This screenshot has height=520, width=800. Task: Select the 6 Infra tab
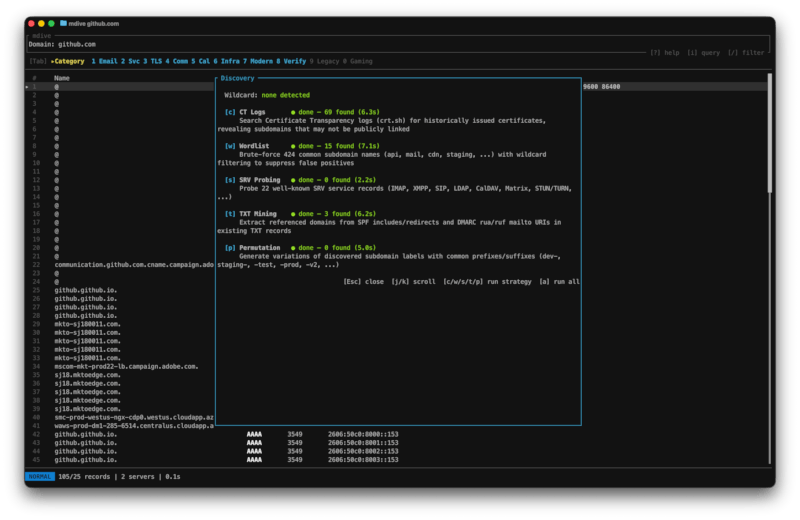(227, 61)
